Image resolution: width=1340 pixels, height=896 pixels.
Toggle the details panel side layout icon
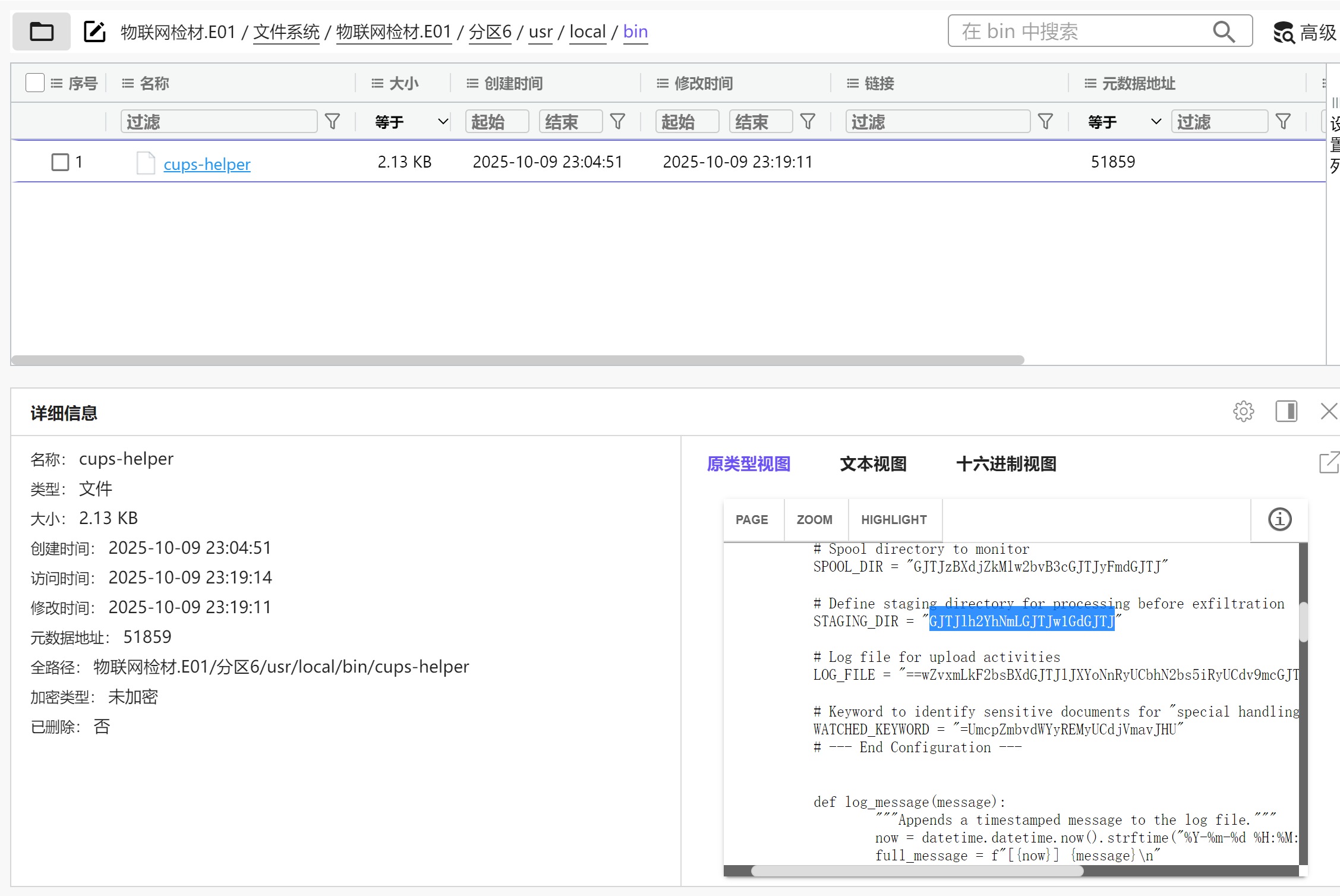tap(1286, 411)
